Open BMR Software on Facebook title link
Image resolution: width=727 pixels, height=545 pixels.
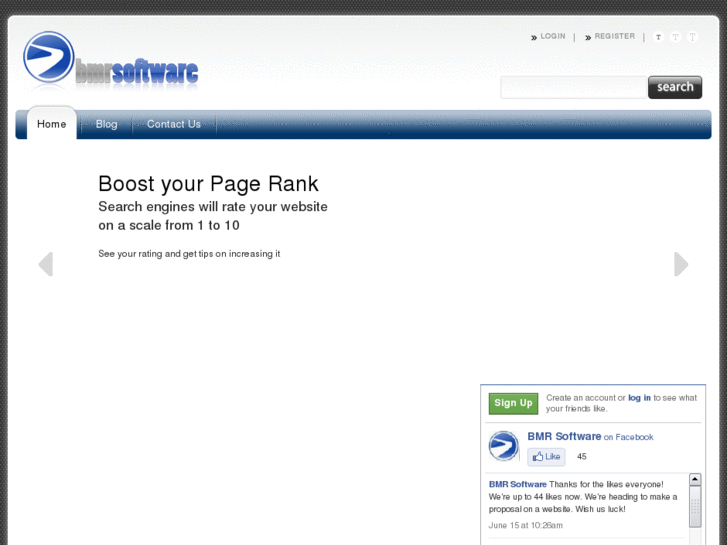(x=590, y=436)
